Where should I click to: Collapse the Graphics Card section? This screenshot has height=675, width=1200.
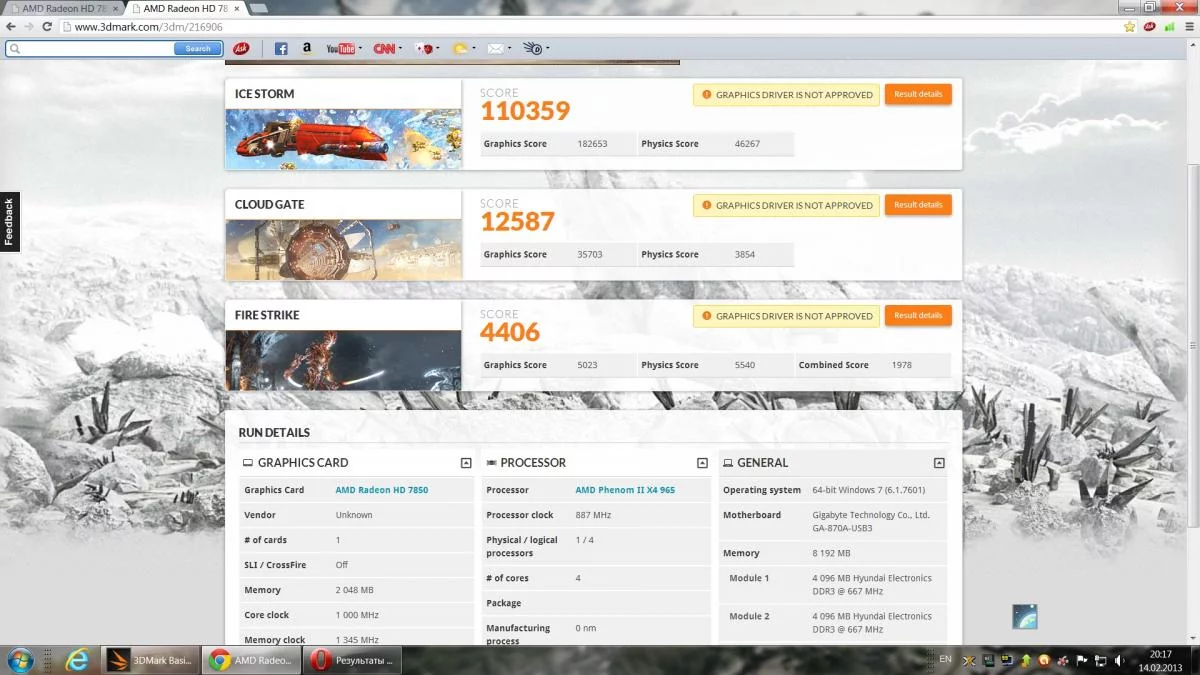click(x=466, y=463)
